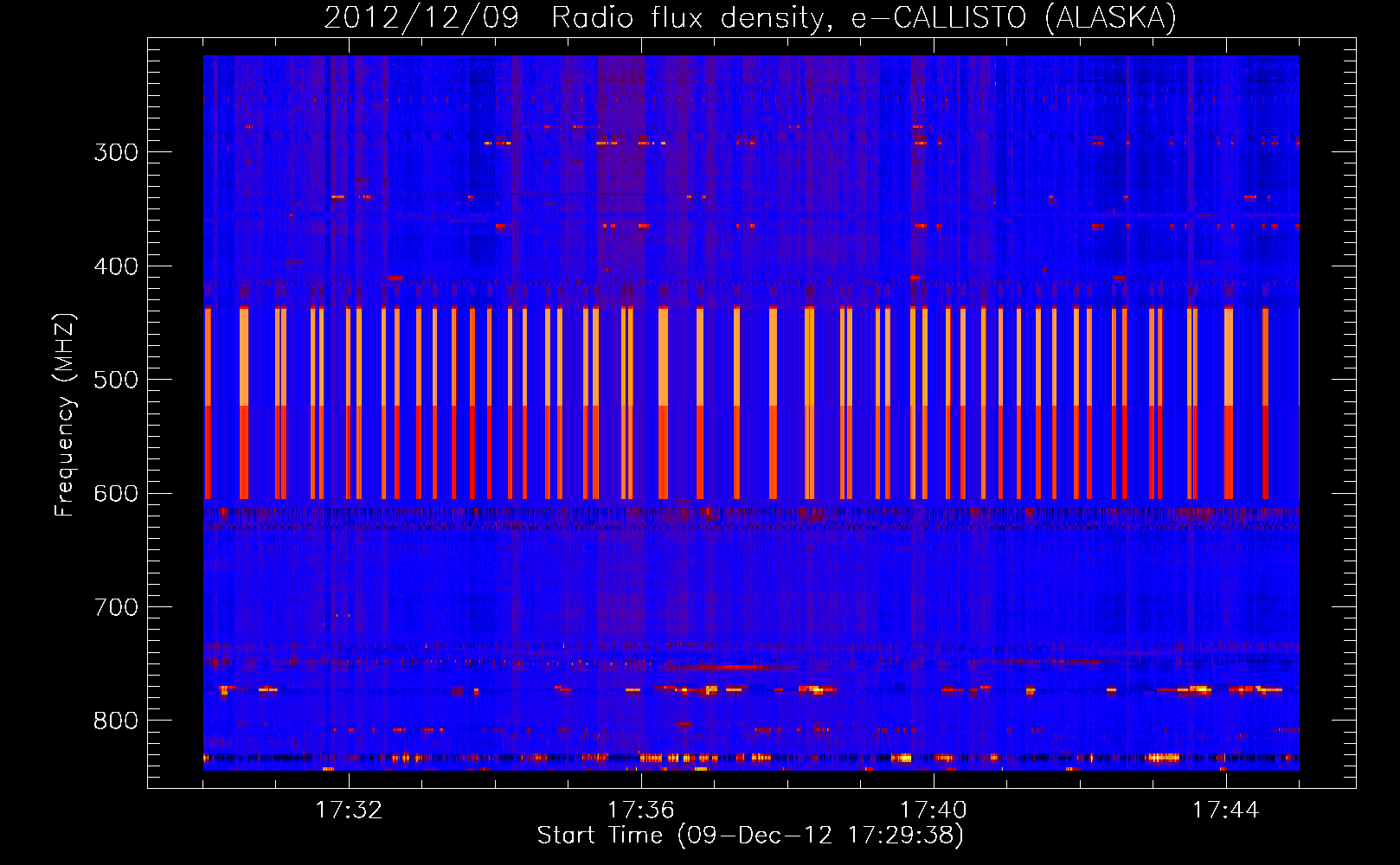
Task: Click the 400 frequency tick label
Action: click(x=116, y=266)
